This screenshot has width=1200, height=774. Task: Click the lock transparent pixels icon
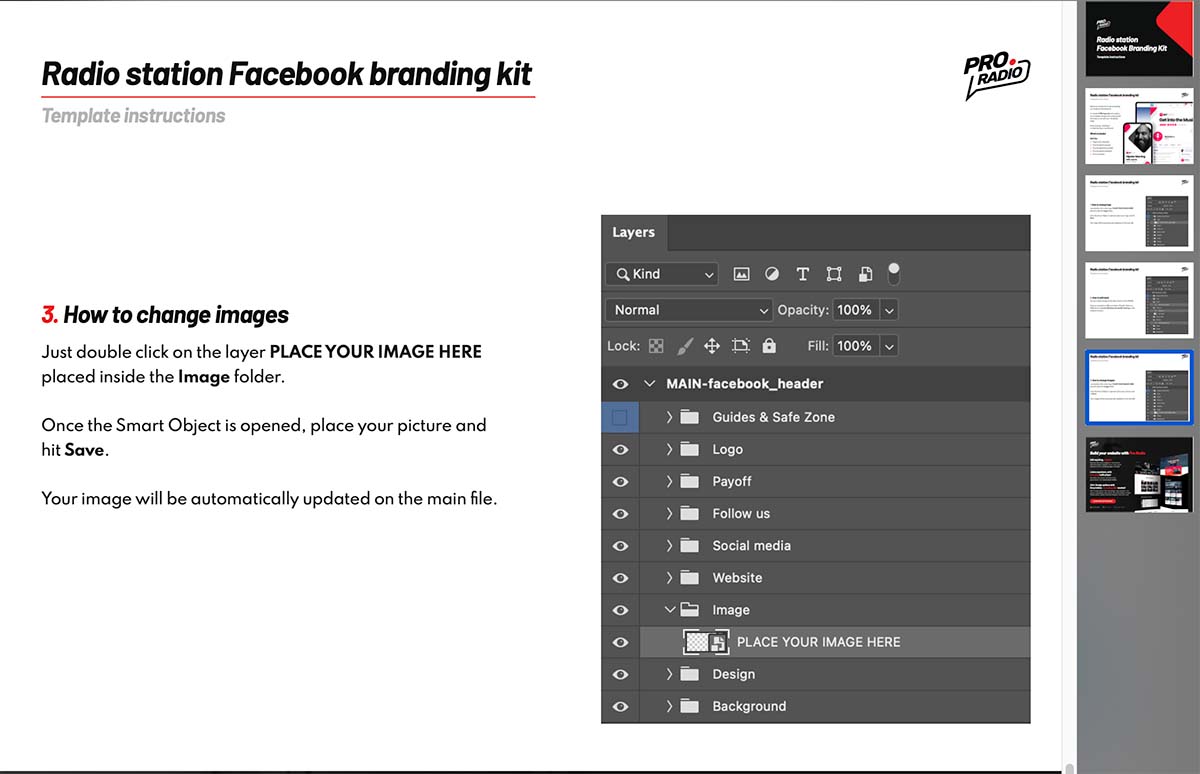tap(656, 346)
